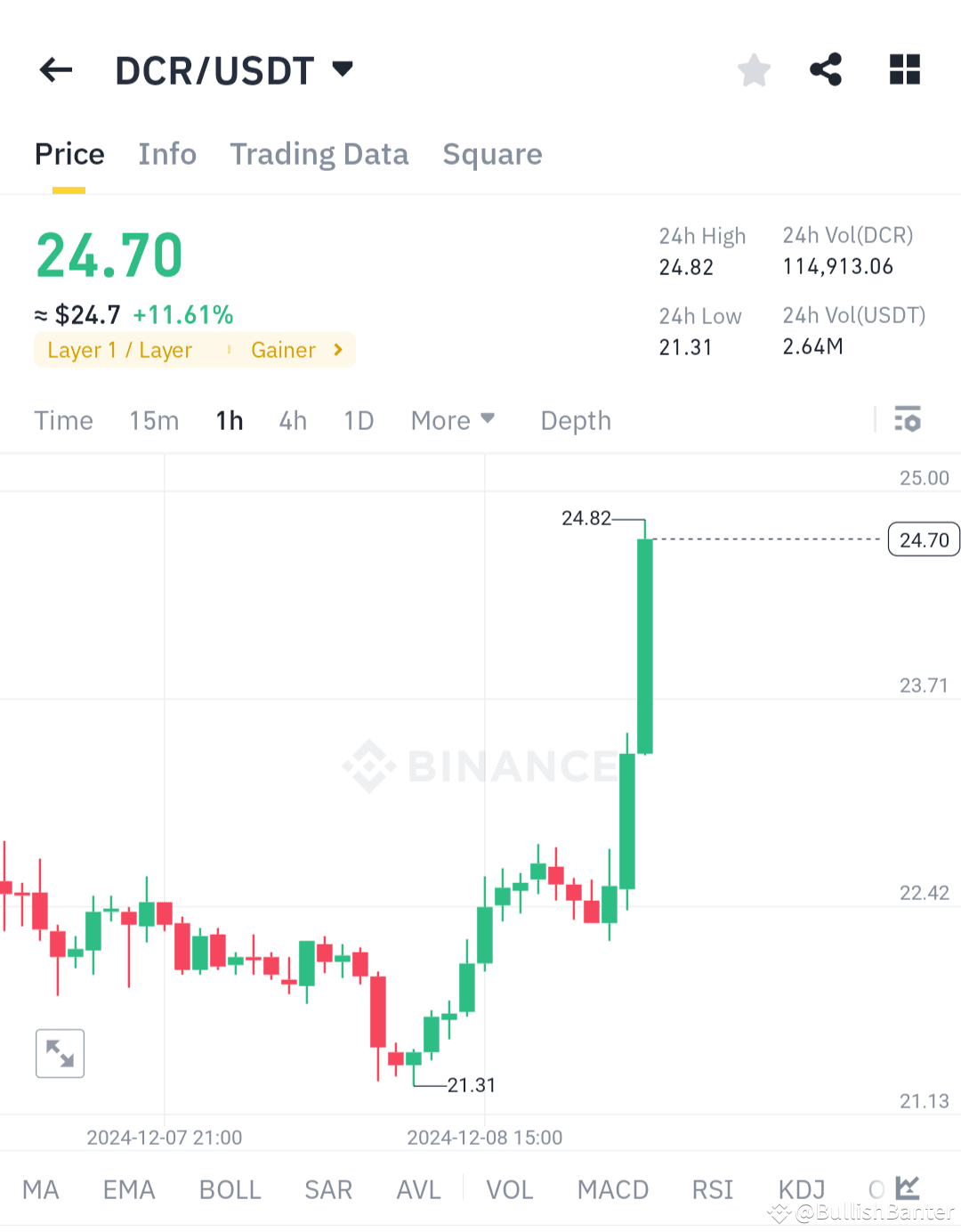This screenshot has width=961, height=1232.
Task: Tap the back arrow to exit chart
Action: pyautogui.click(x=55, y=69)
